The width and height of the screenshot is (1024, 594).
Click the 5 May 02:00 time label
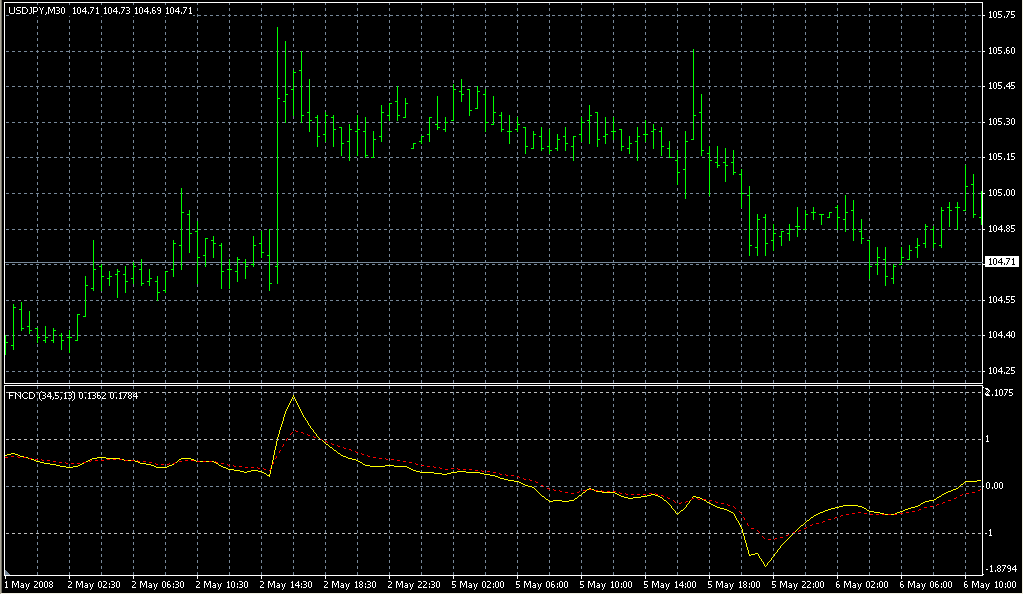tap(478, 584)
